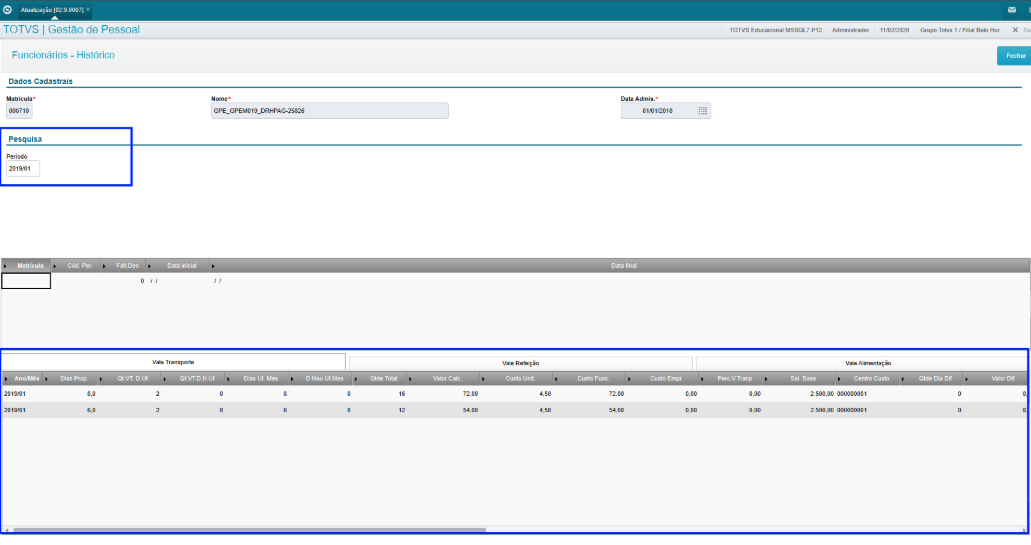Select the first 2019/01 row with 72,00
Viewport: 1031px width, 545px height.
point(514,394)
